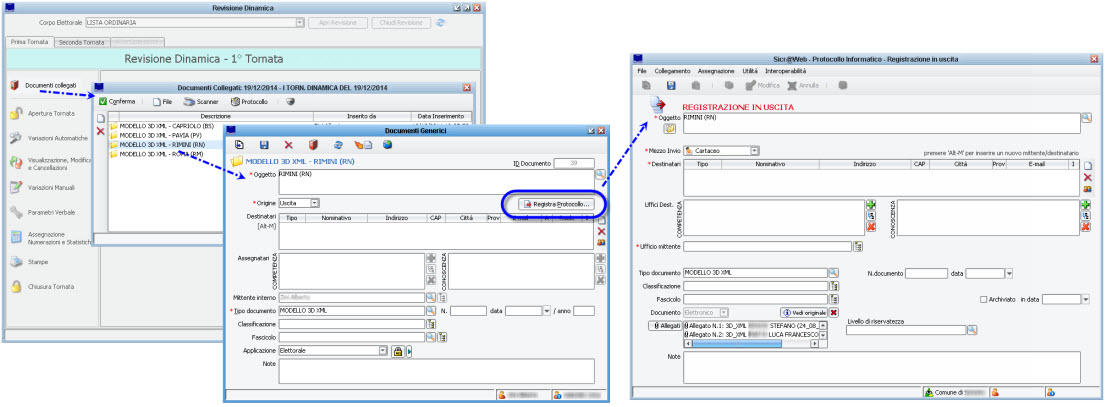Open Visualizzazione, Modifica e Cancellazioni
1113x407 pixels.
pyautogui.click(x=50, y=163)
